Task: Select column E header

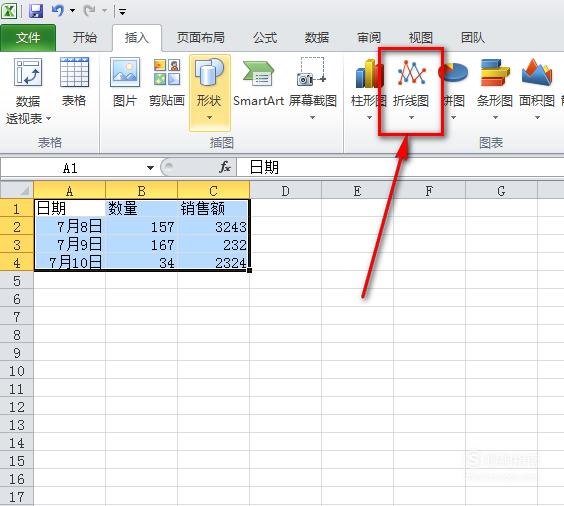Action: pos(357,191)
